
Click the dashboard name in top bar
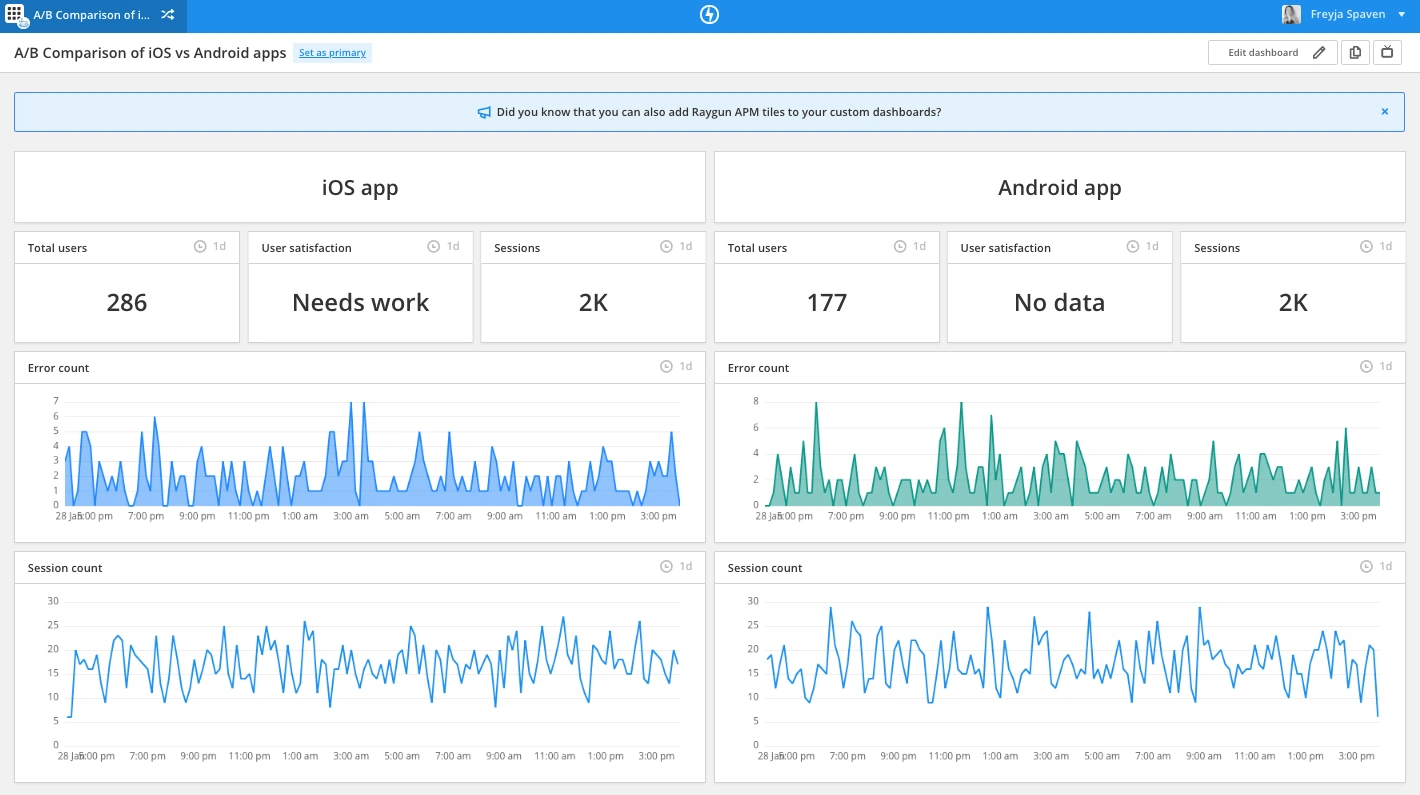pyautogui.click(x=92, y=15)
